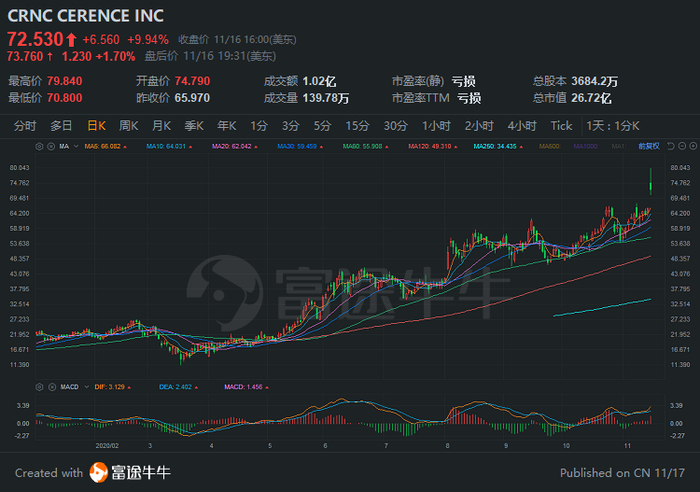Select the 15分 timeframe
The image size is (700, 492).
[357, 126]
